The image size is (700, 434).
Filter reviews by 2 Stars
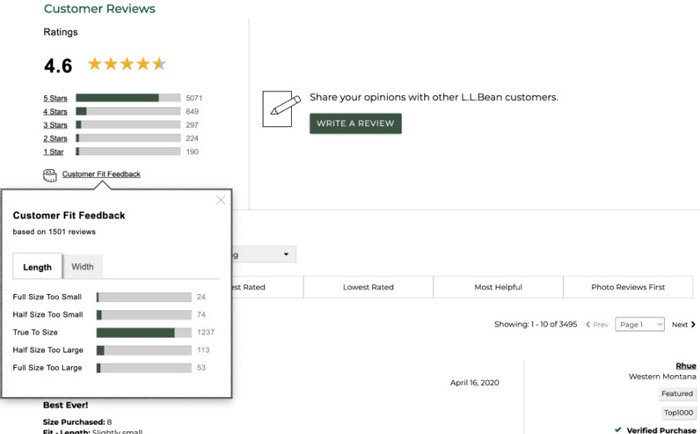point(55,138)
